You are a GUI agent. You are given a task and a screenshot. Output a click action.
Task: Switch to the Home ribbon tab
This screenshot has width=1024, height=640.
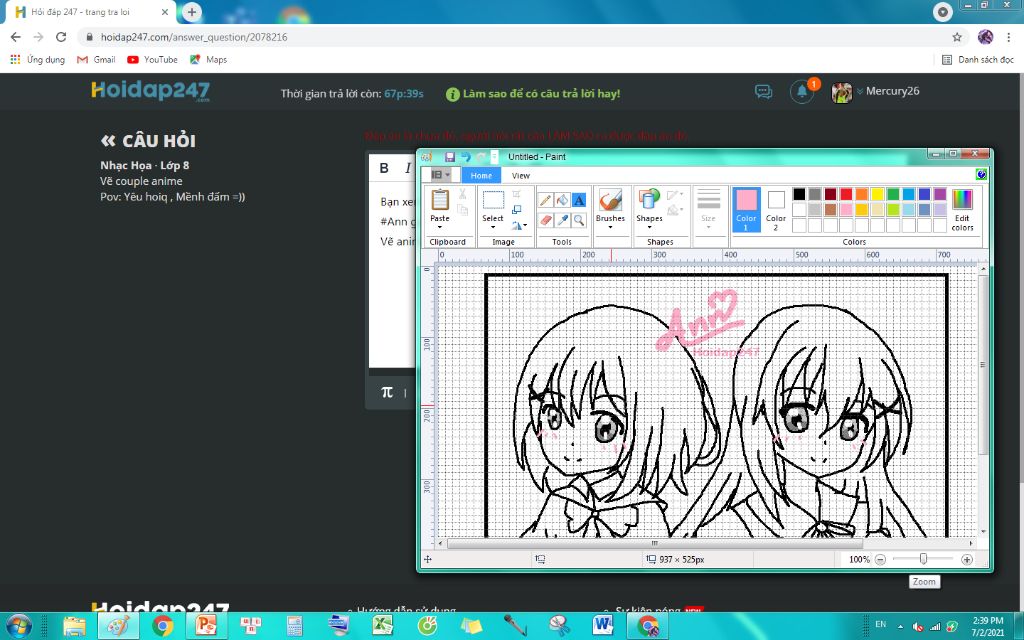(x=481, y=175)
